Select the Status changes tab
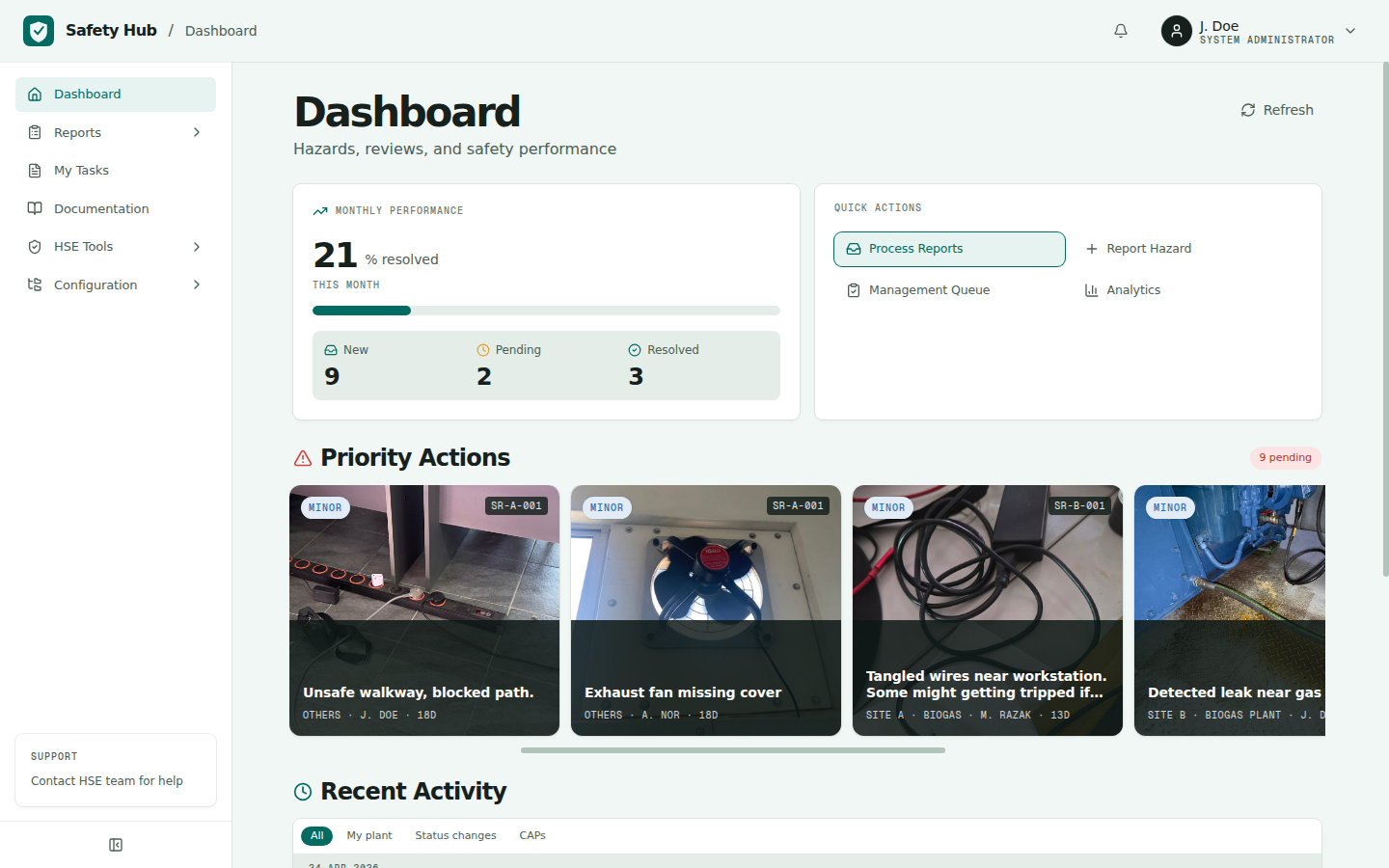The height and width of the screenshot is (868, 1389). coord(455,835)
